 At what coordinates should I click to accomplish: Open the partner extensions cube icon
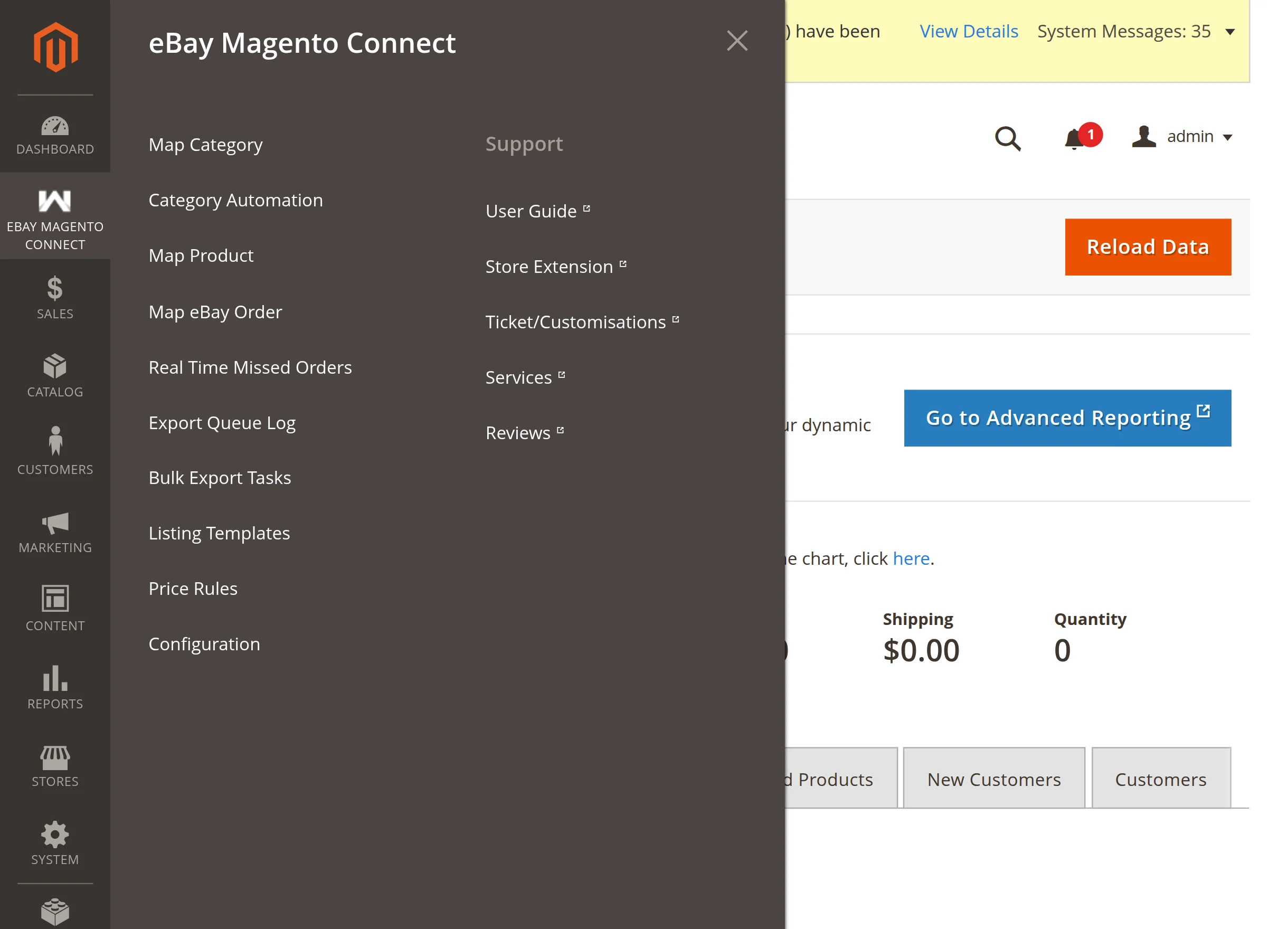[x=55, y=912]
